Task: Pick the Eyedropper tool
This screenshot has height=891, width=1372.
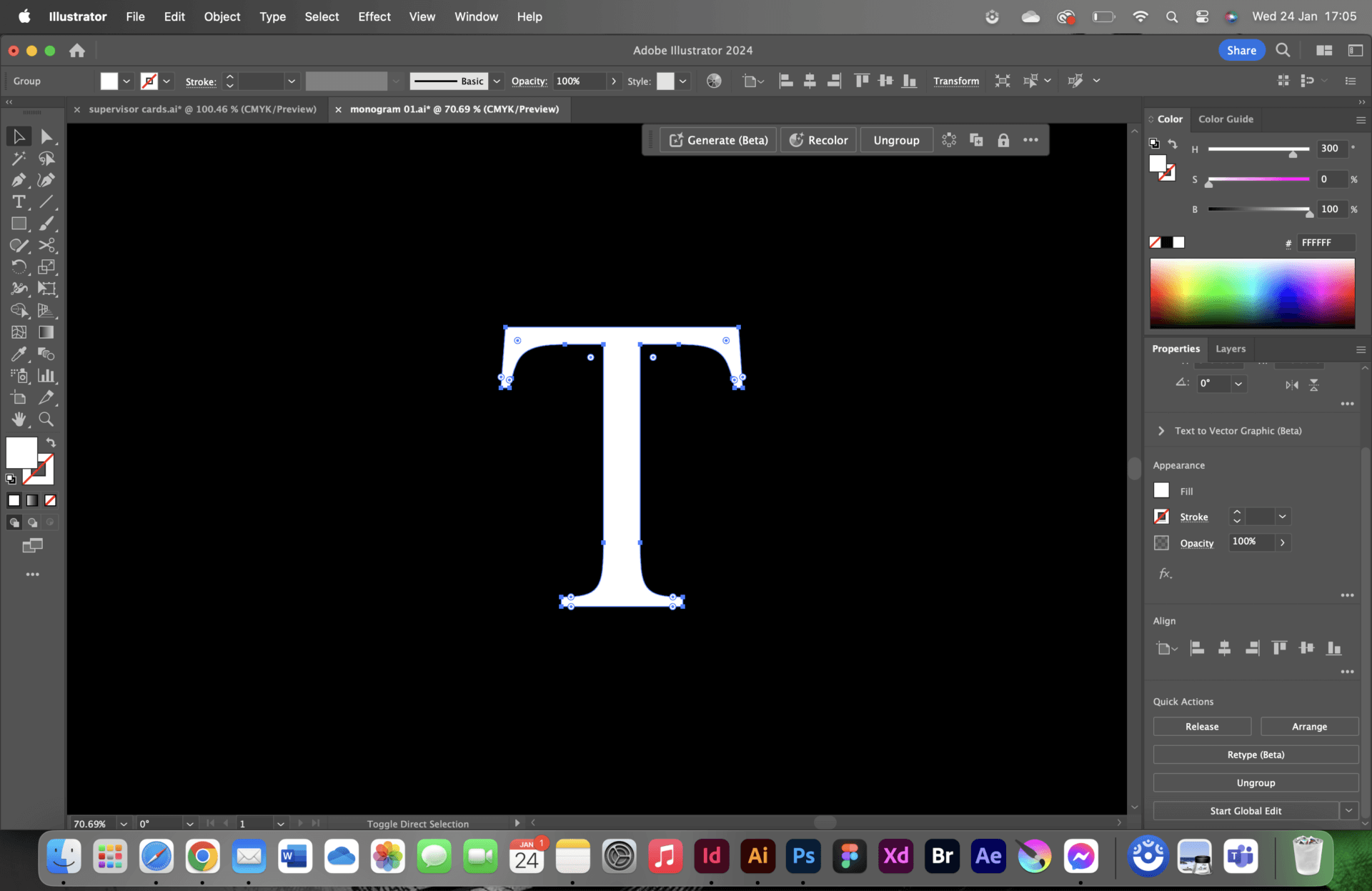Action: click(19, 354)
